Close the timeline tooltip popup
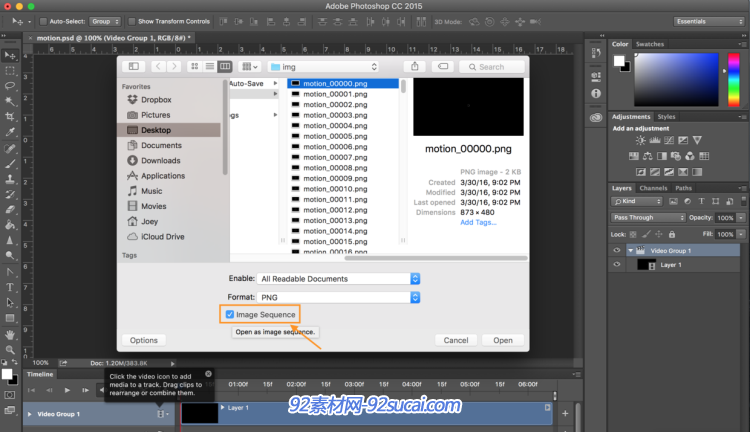Viewport: 750px width, 432px height. pyautogui.click(x=209, y=374)
